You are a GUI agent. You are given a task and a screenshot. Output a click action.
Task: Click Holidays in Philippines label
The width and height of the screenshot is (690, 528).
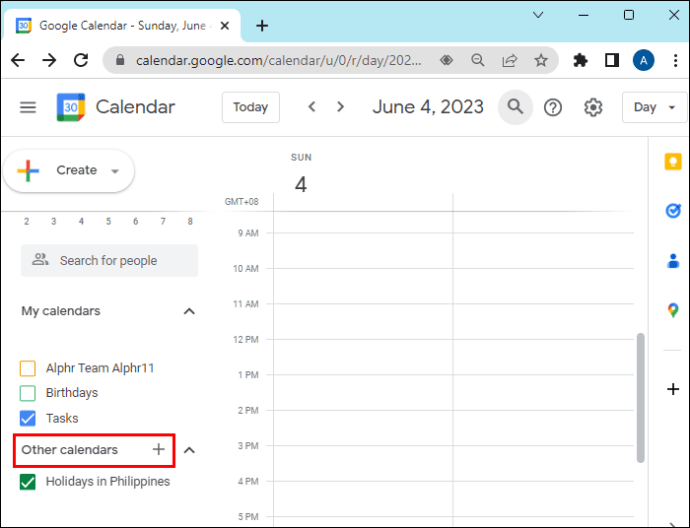coord(108,481)
